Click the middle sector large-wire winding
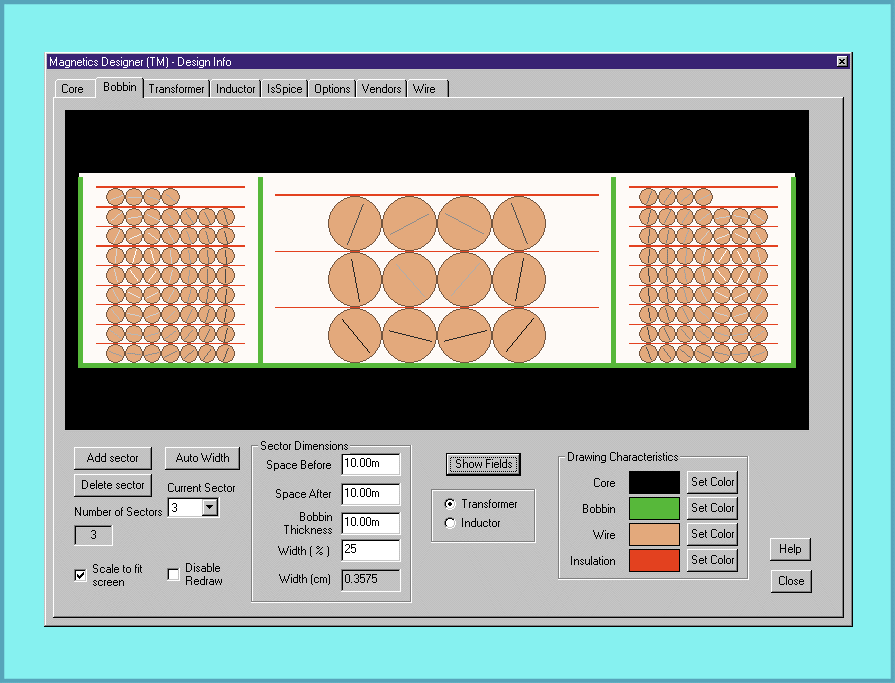This screenshot has width=895, height=683. tap(437, 280)
